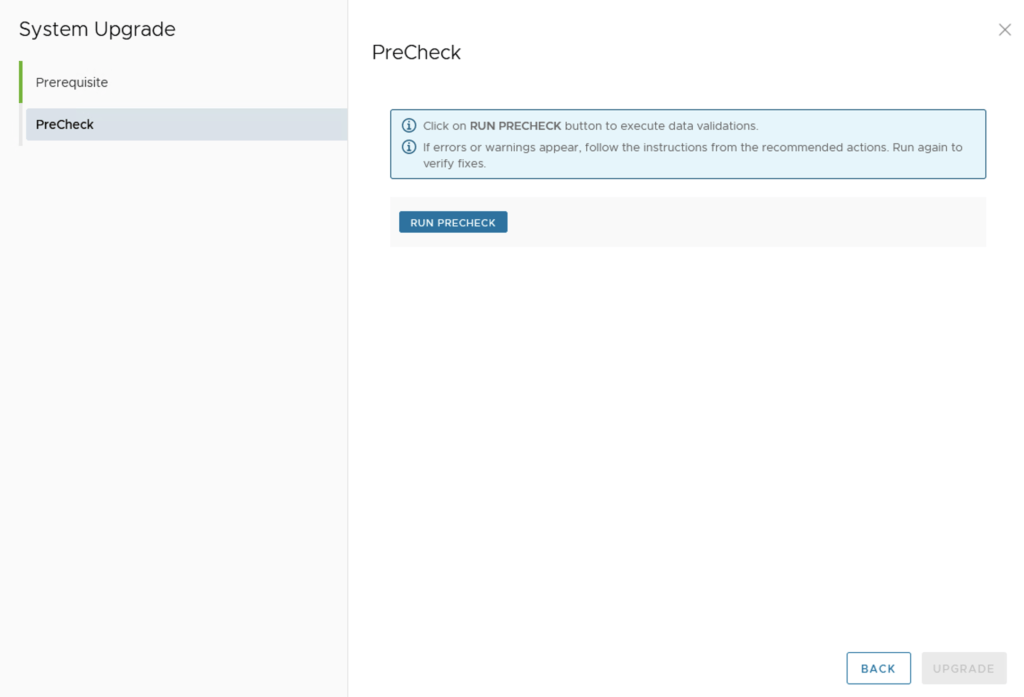This screenshot has width=1024, height=697.
Task: Close the System Upgrade dialog
Action: click(1005, 30)
